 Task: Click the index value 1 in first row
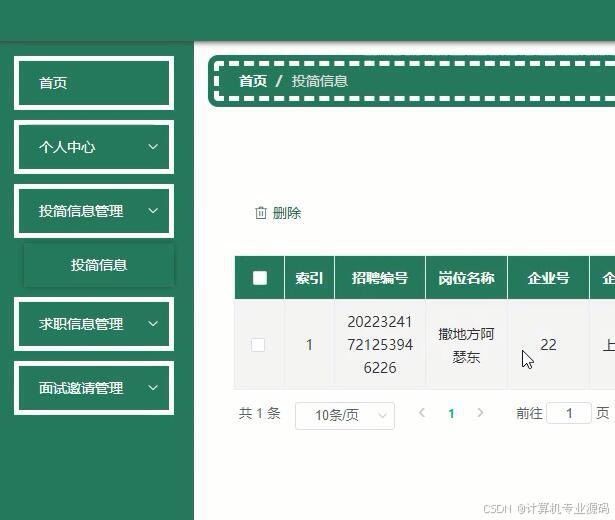click(x=309, y=345)
